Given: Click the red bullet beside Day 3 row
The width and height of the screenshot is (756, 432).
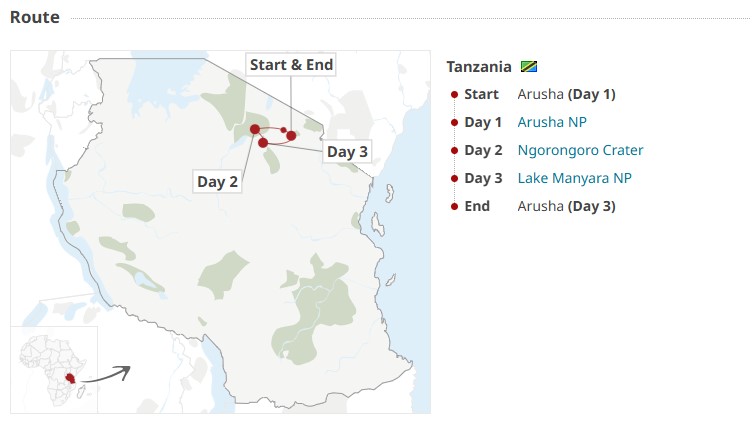Looking at the screenshot, I should click(x=455, y=179).
